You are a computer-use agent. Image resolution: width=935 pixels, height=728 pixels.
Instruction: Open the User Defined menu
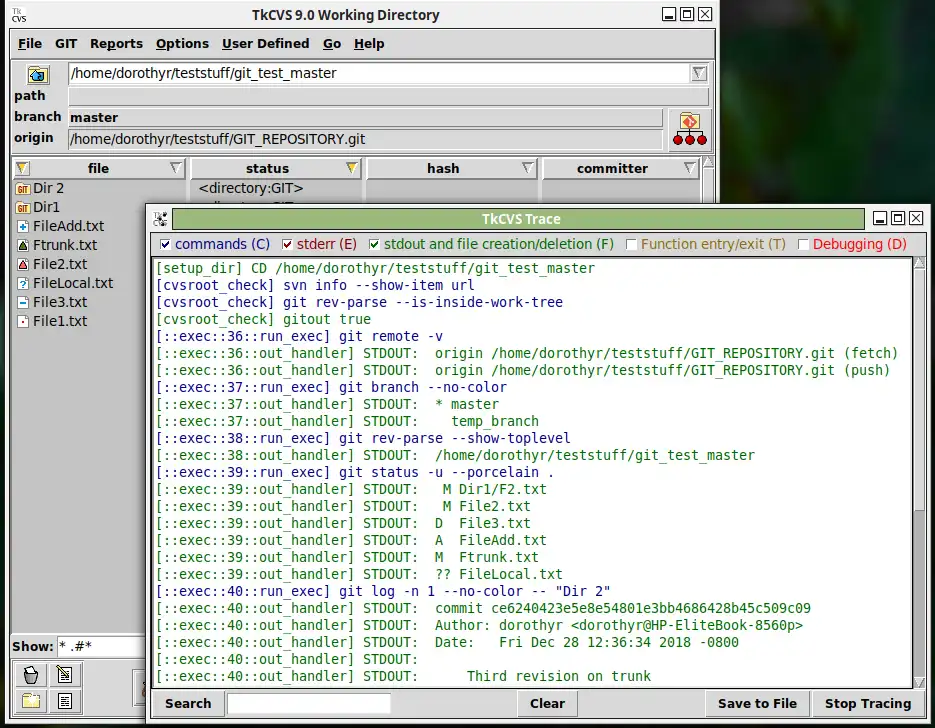pos(265,44)
